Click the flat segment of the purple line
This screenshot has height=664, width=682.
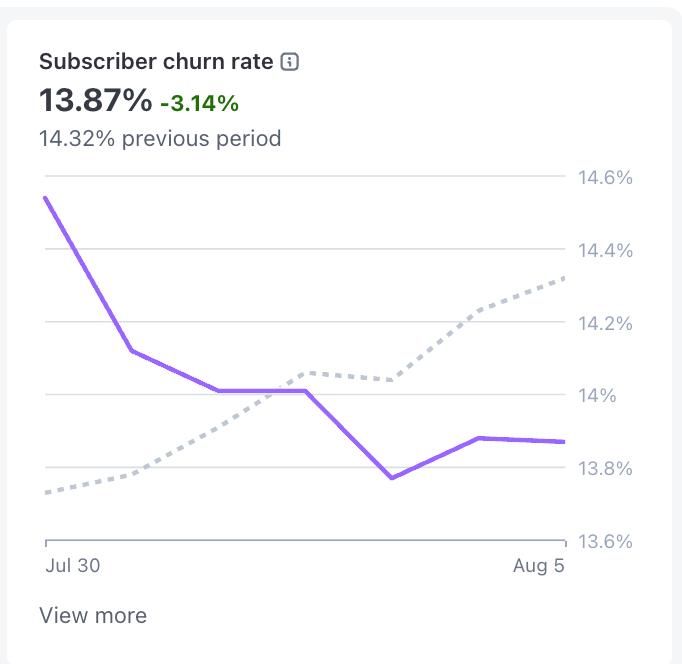click(x=262, y=390)
